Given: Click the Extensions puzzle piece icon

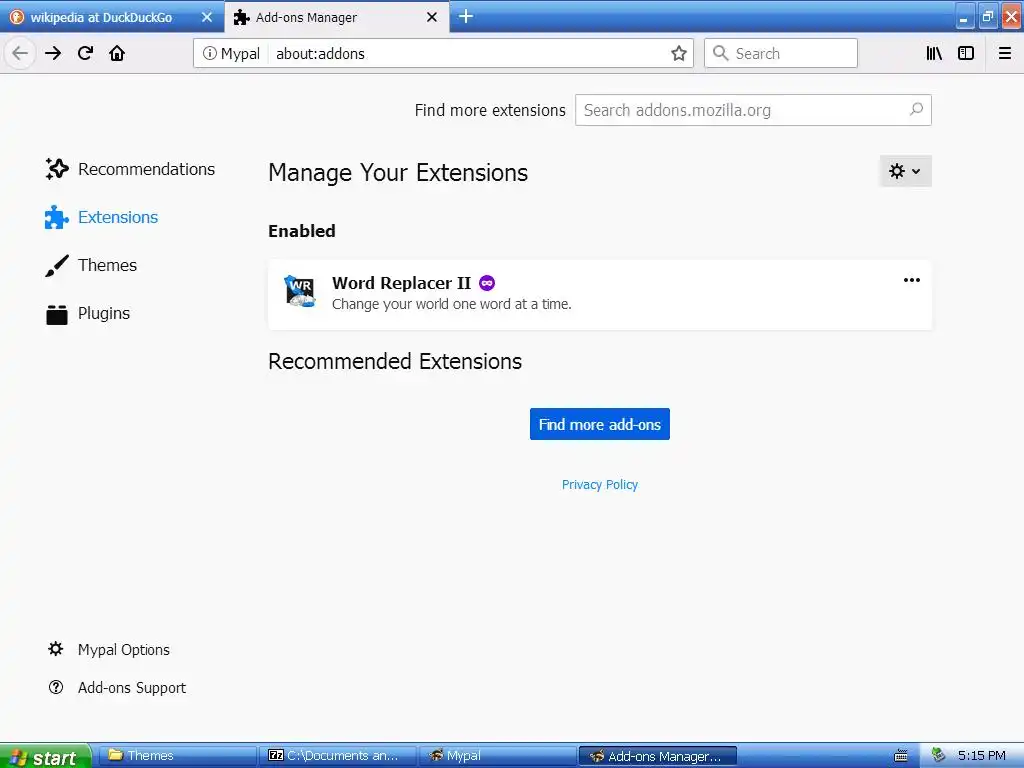Looking at the screenshot, I should point(57,217).
